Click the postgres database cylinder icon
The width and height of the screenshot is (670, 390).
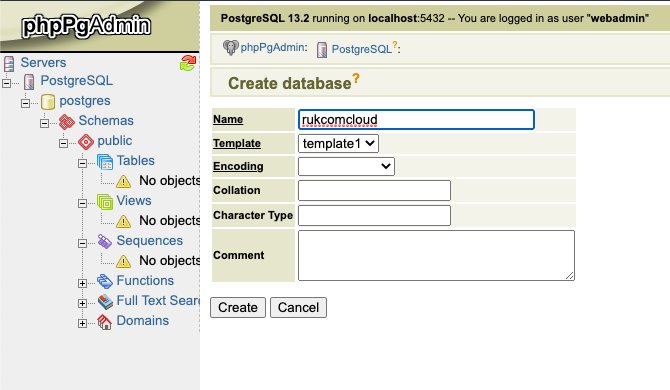pyautogui.click(x=48, y=102)
